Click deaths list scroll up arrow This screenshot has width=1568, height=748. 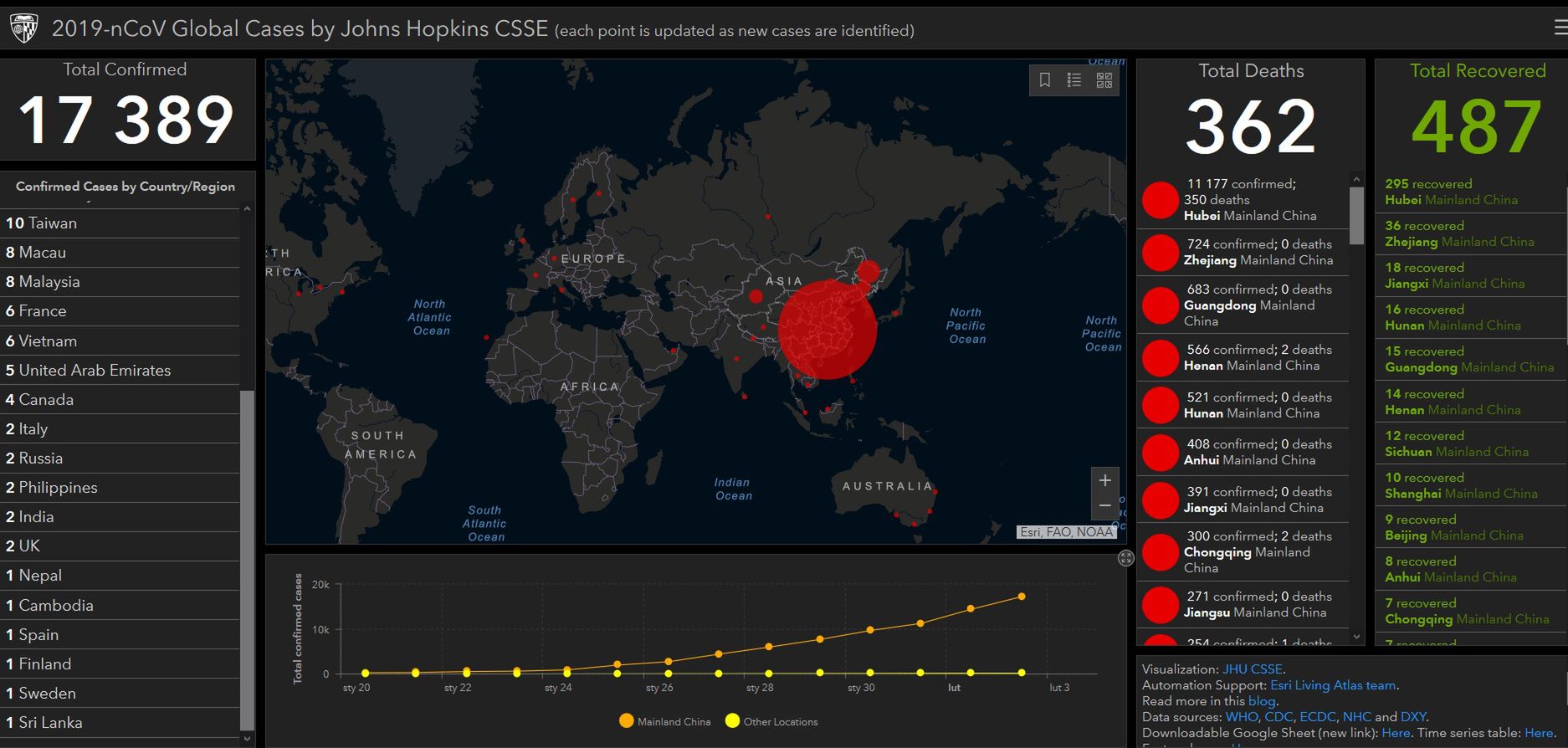coord(1357,180)
